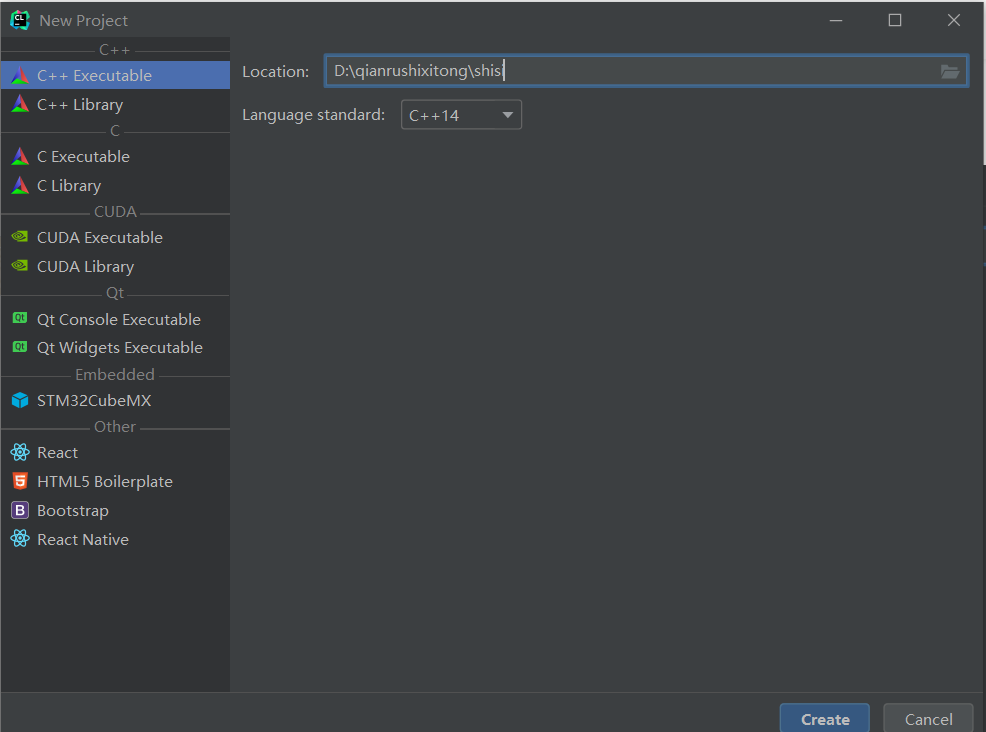
Task: Choose CUDA Library project type label
Action: tap(86, 267)
